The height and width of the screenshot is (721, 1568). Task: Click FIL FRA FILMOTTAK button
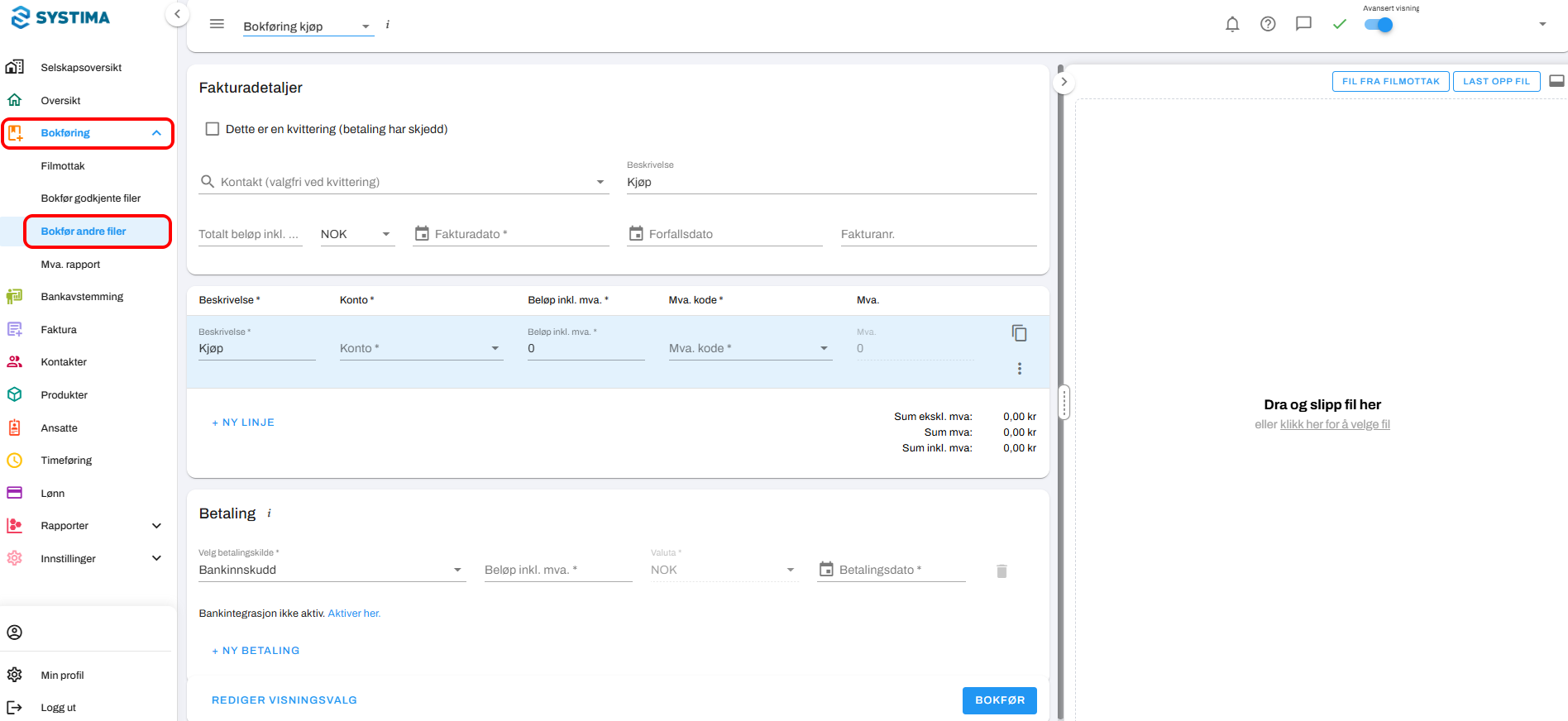[1390, 81]
